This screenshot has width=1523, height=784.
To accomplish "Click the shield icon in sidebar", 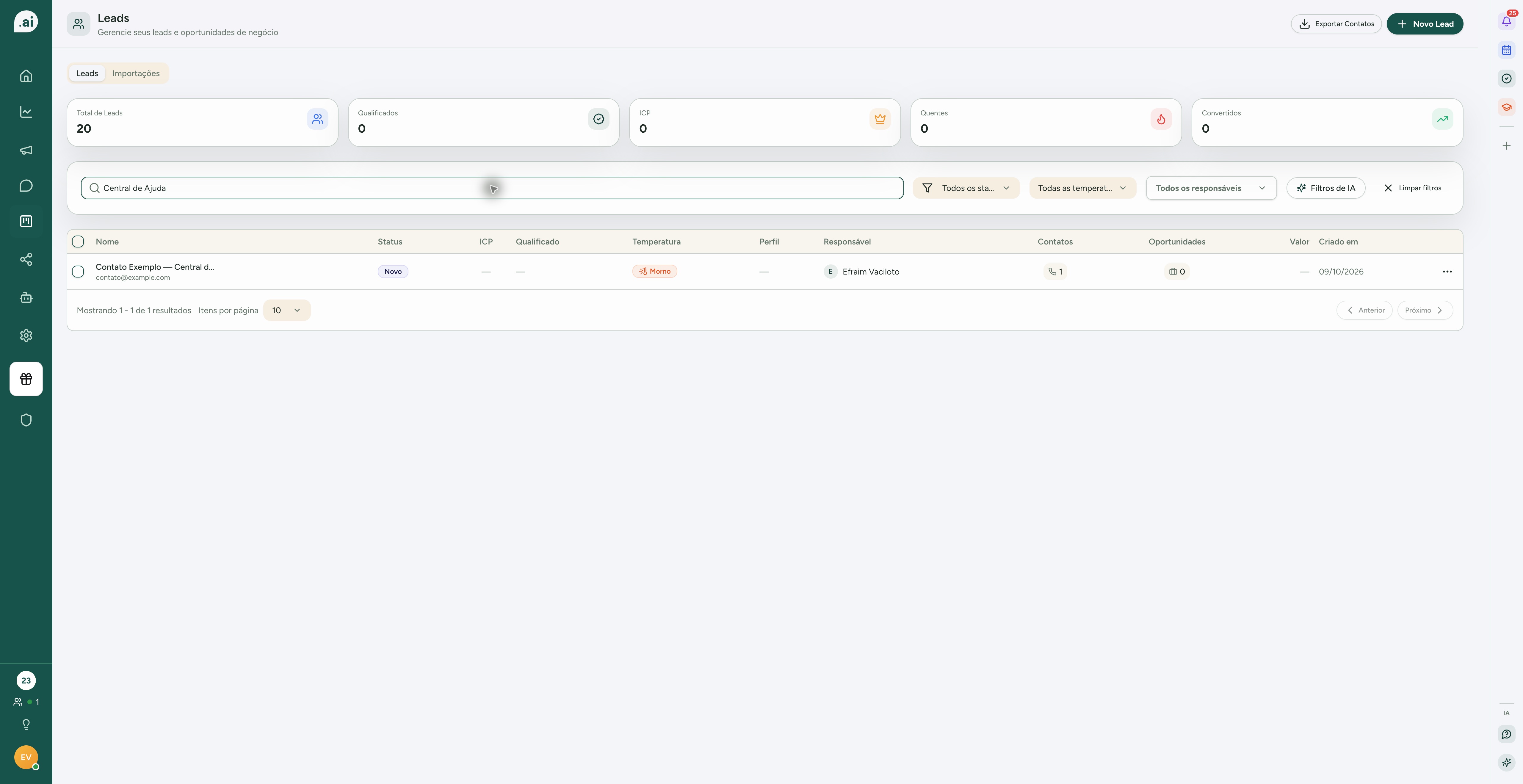I will (x=26, y=420).
